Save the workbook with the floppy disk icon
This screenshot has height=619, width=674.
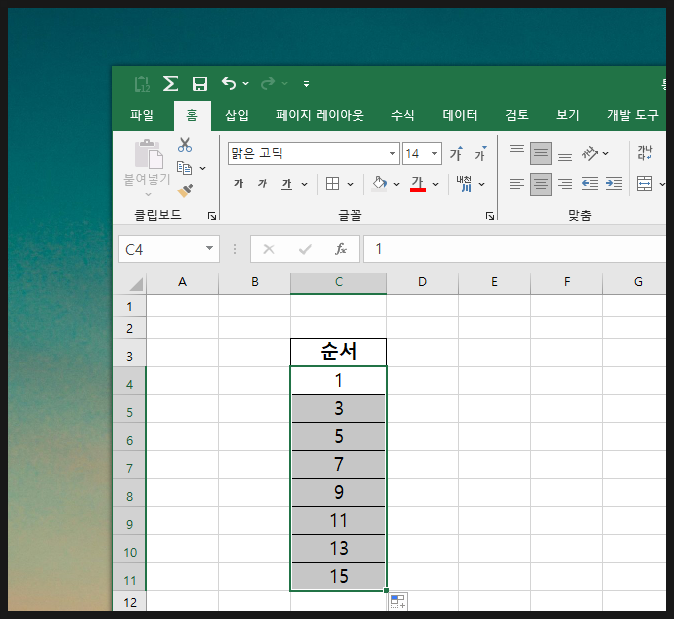click(x=199, y=84)
